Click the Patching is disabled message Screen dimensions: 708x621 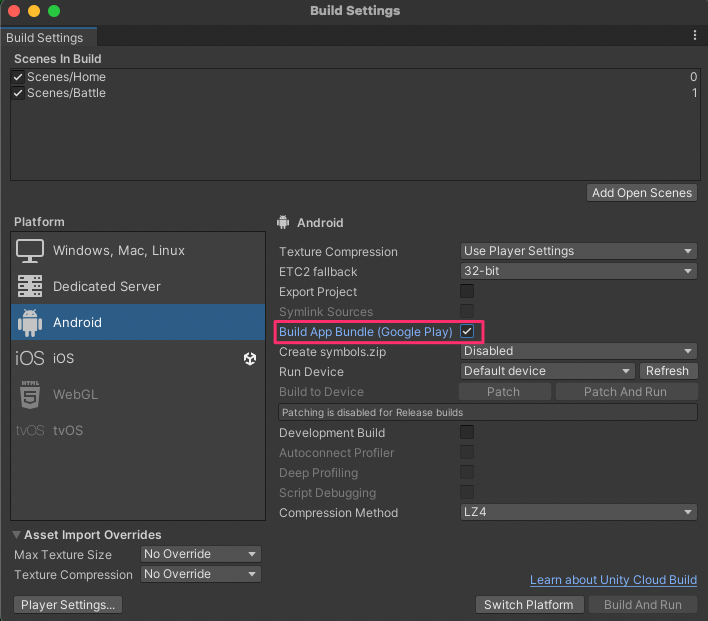tap(488, 412)
